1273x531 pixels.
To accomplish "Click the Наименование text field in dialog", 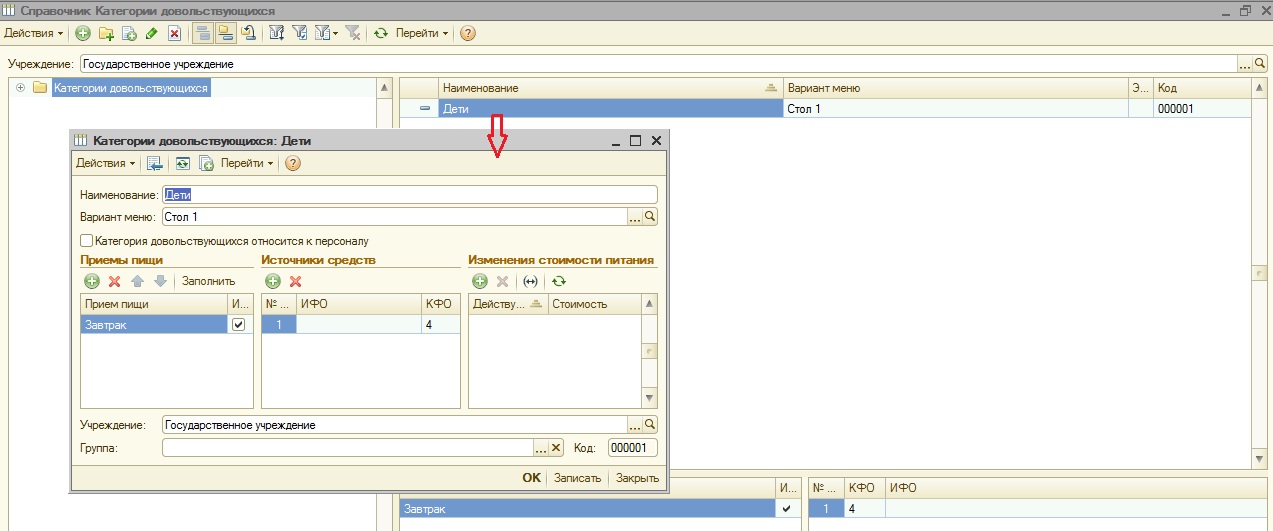I will (x=410, y=195).
